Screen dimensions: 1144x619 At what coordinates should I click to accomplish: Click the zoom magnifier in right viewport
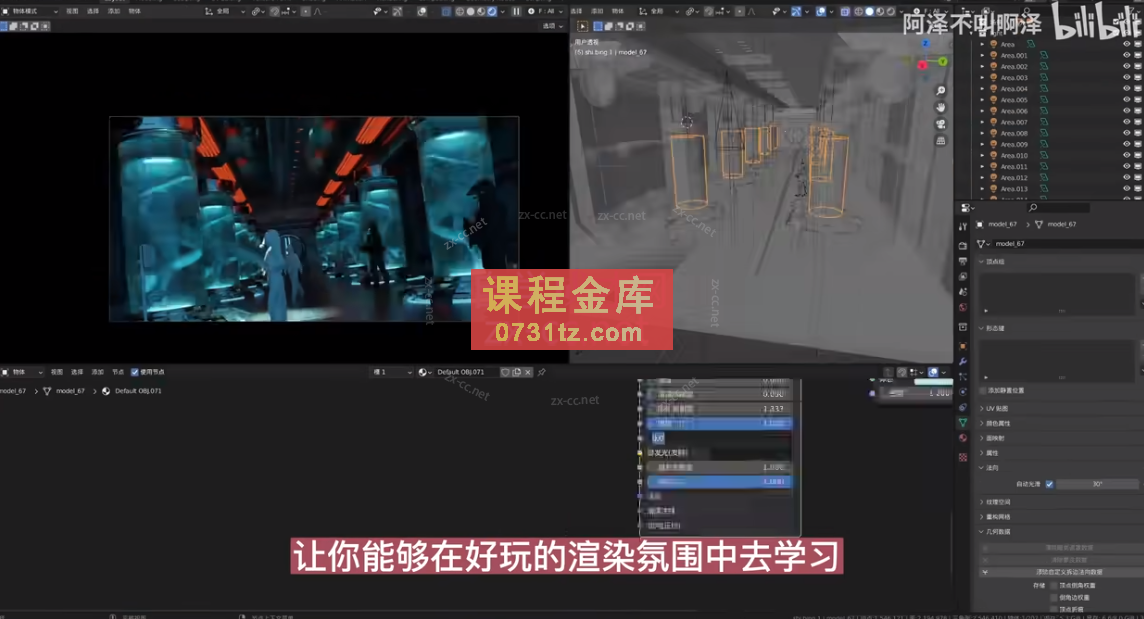pyautogui.click(x=941, y=91)
